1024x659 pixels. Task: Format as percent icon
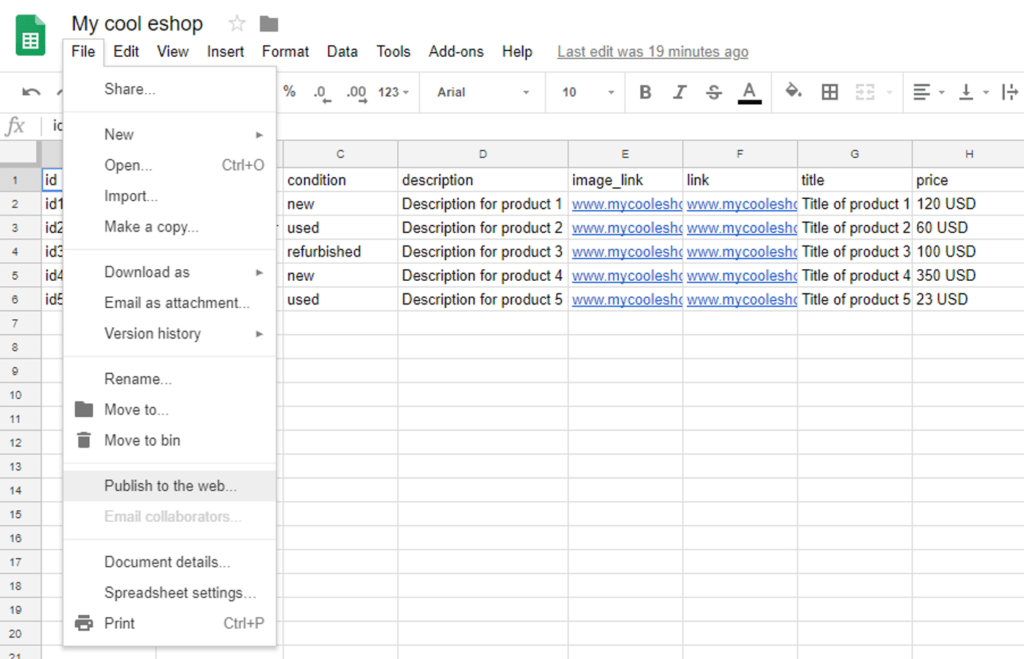click(289, 92)
